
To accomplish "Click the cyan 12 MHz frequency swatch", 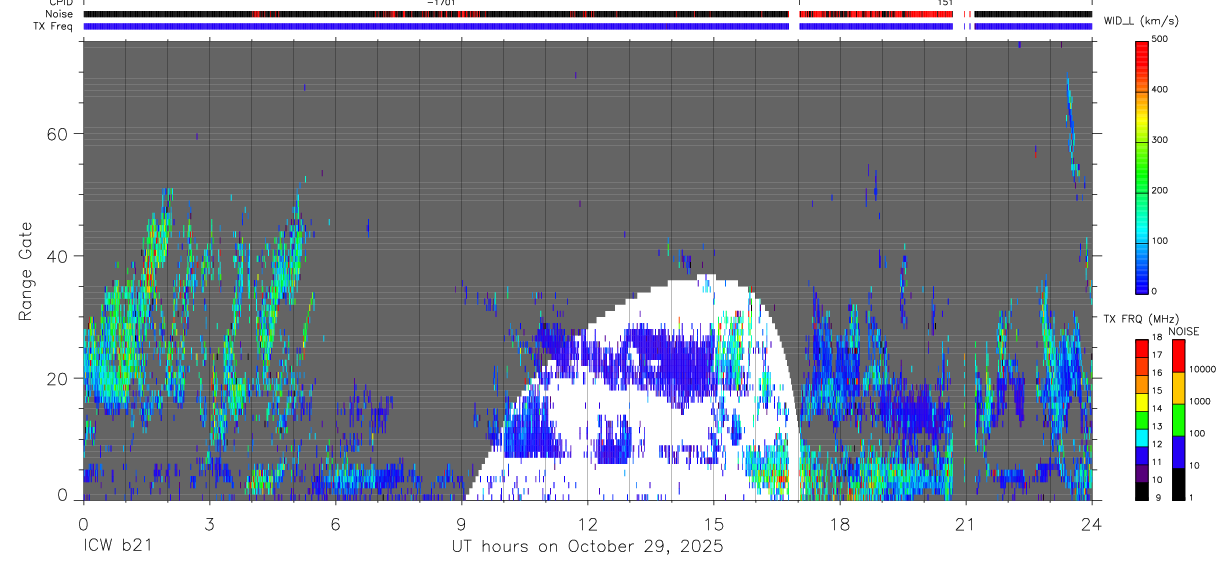I will pyautogui.click(x=1142, y=438).
